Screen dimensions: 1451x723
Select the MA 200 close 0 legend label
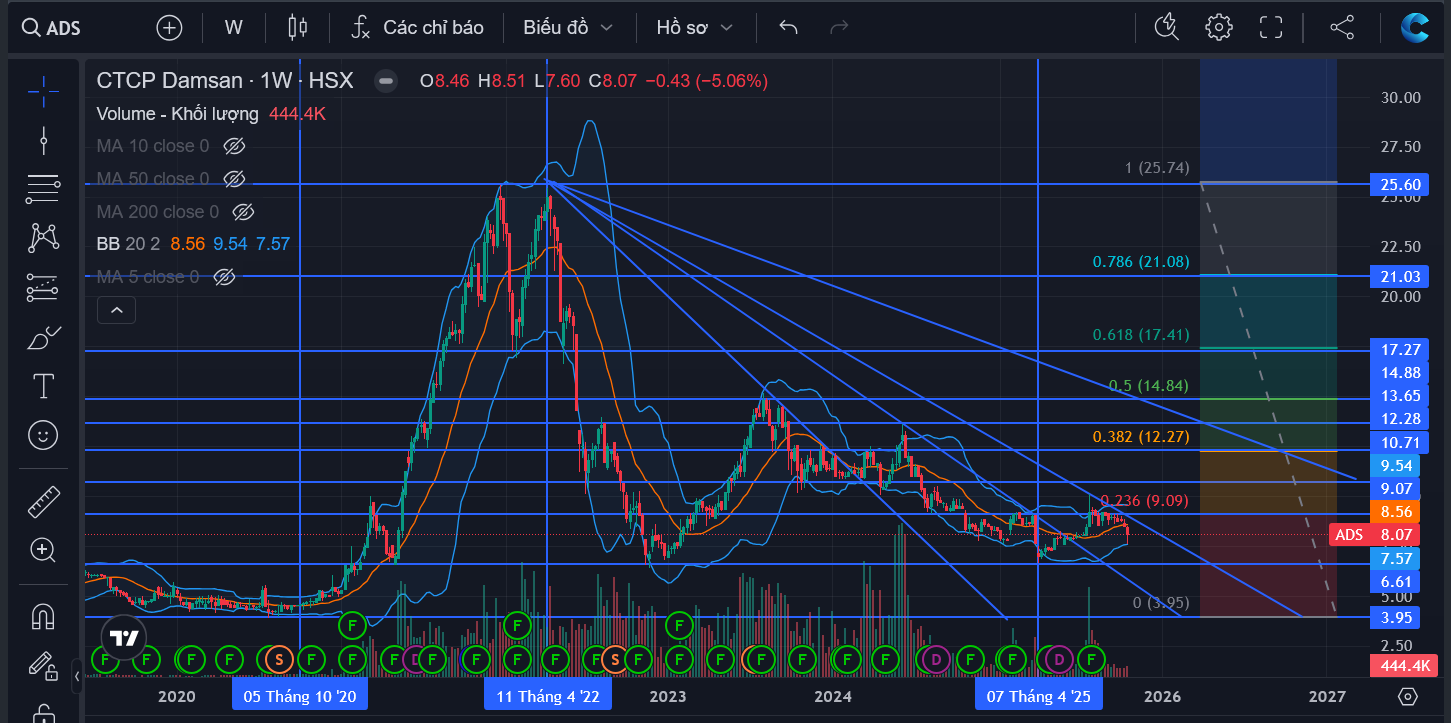tap(158, 212)
